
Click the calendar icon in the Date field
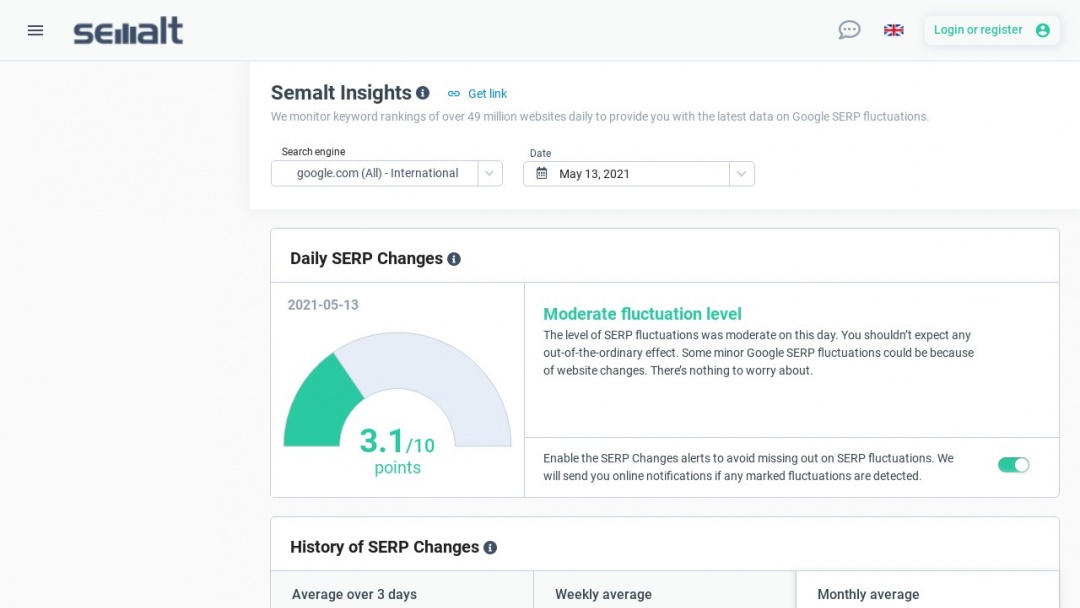[x=541, y=173]
